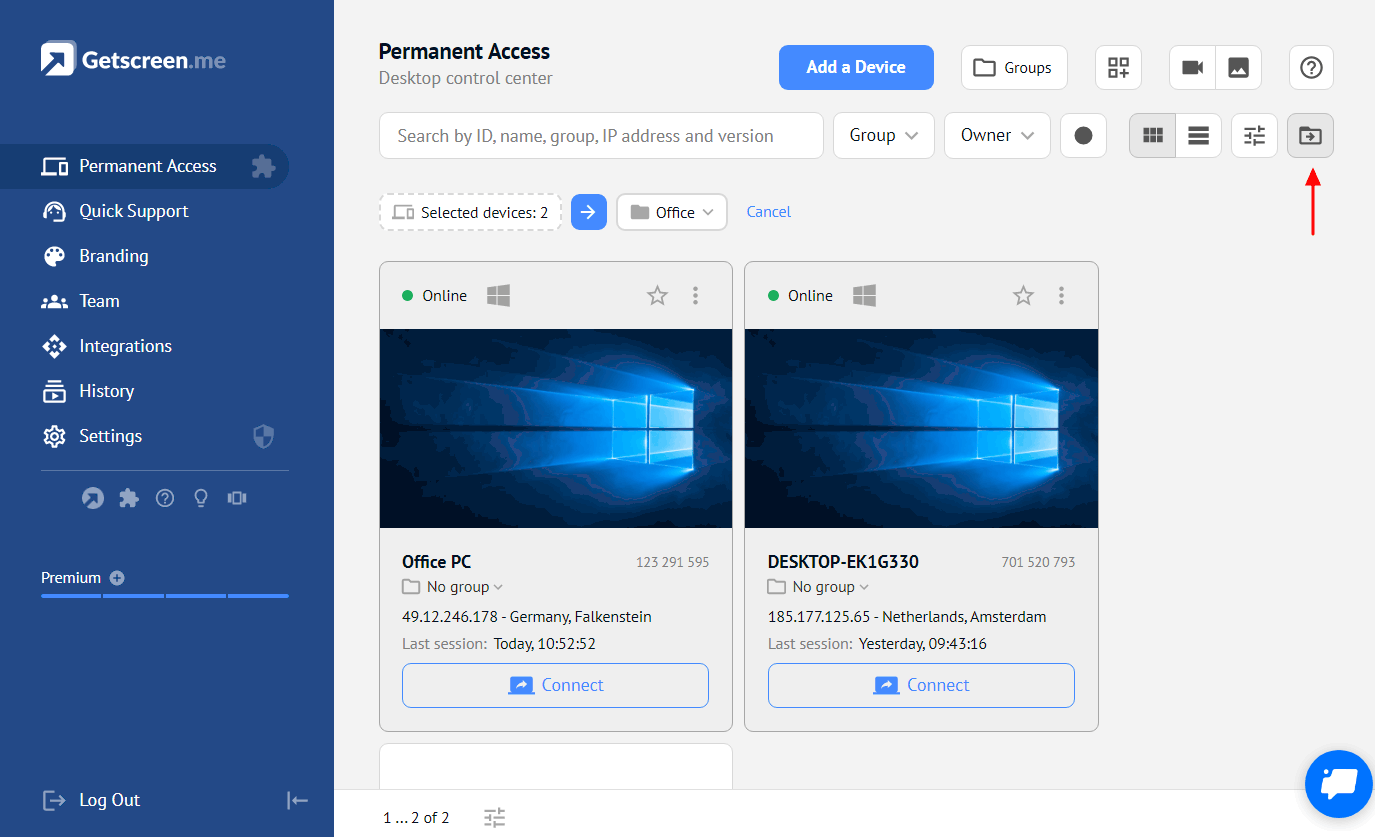
Task: Expand the No group dropdown on DESKTOP-EK1G330
Action: [819, 587]
